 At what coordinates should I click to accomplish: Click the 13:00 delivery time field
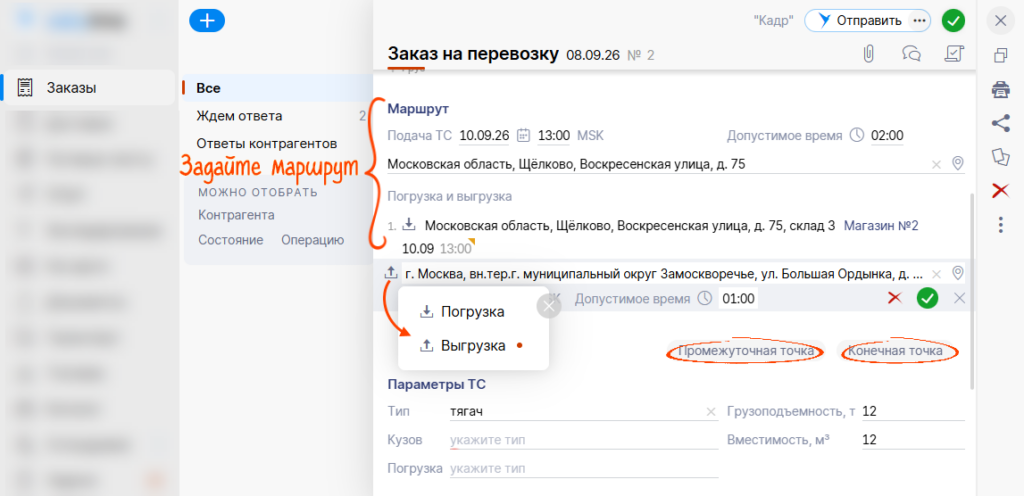pos(554,136)
